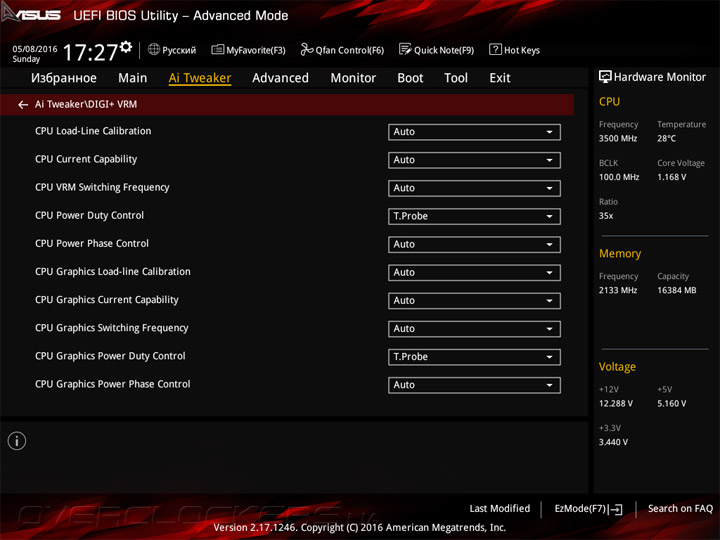Click the 35x ratio value
Image resolution: width=720 pixels, height=540 pixels.
(606, 215)
